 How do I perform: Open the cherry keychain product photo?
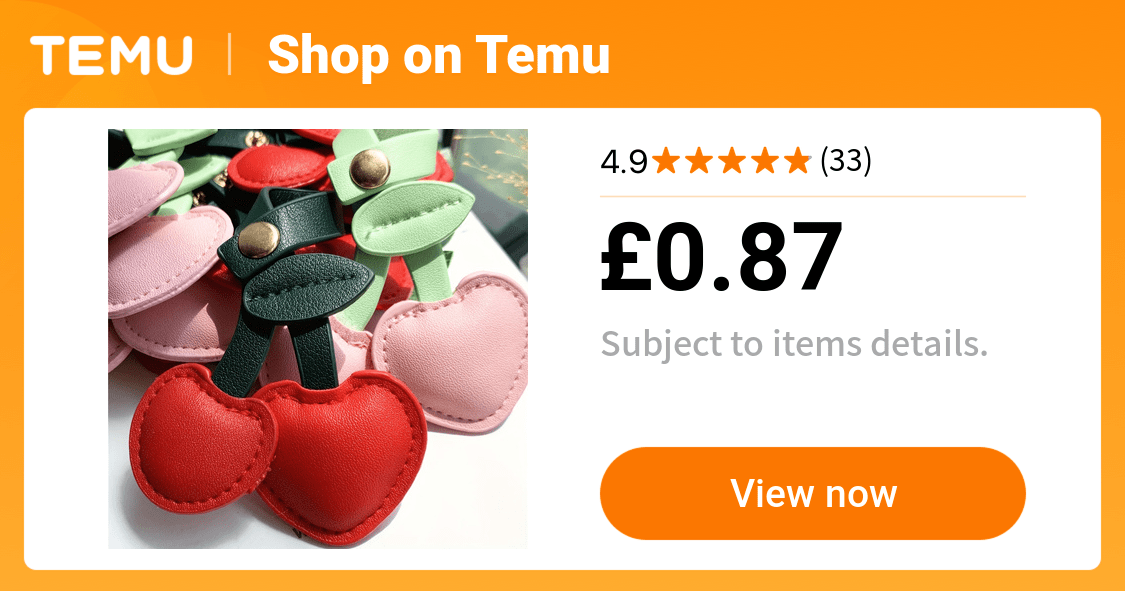(x=318, y=339)
